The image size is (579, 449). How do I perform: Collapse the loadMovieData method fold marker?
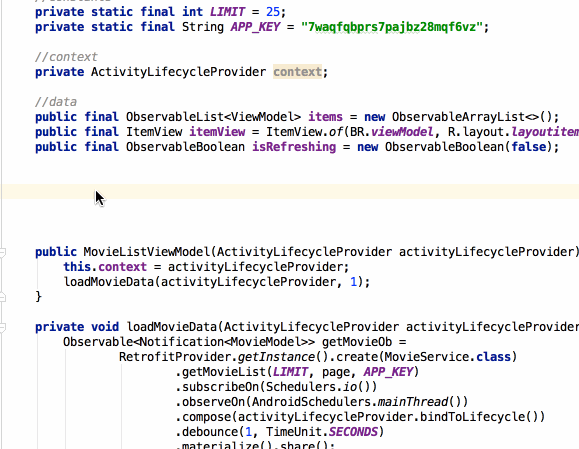click(x=2, y=328)
